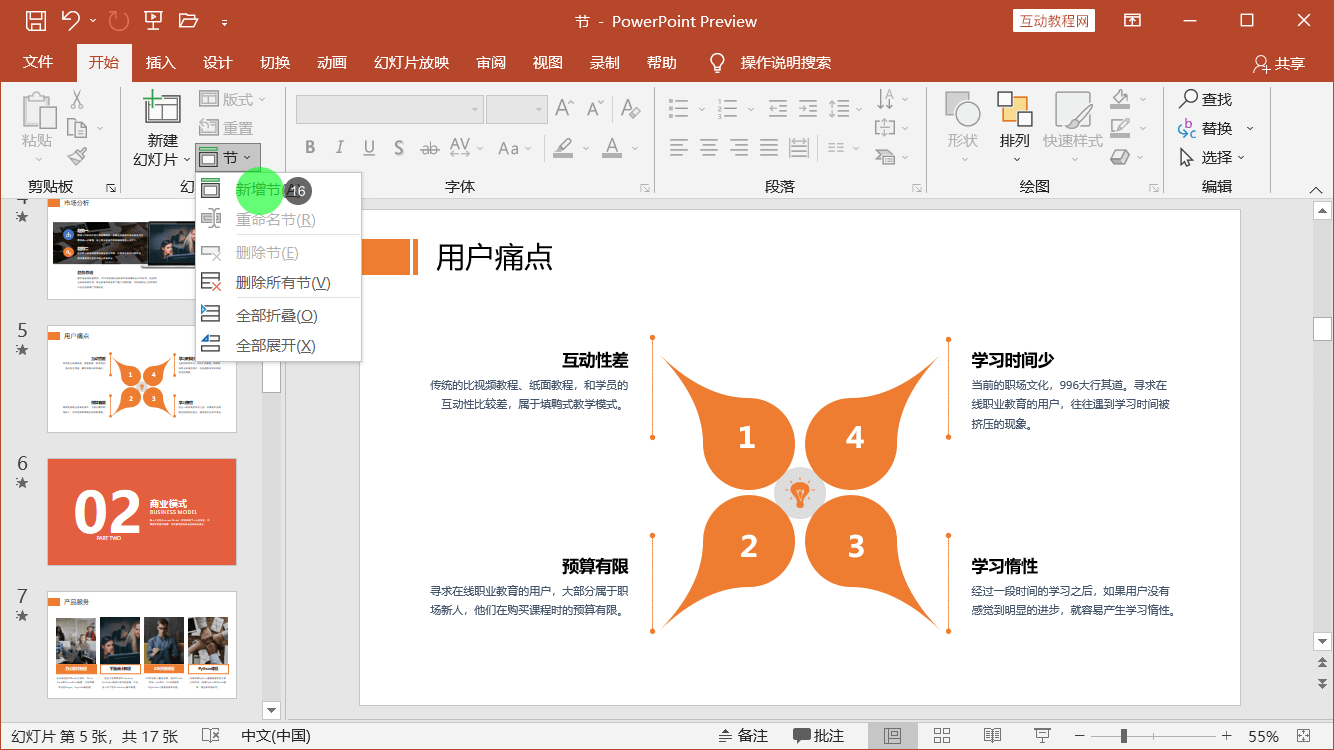1334x750 pixels.
Task: Choose Collapse All (全部折叠) menu item
Action: pos(278,315)
